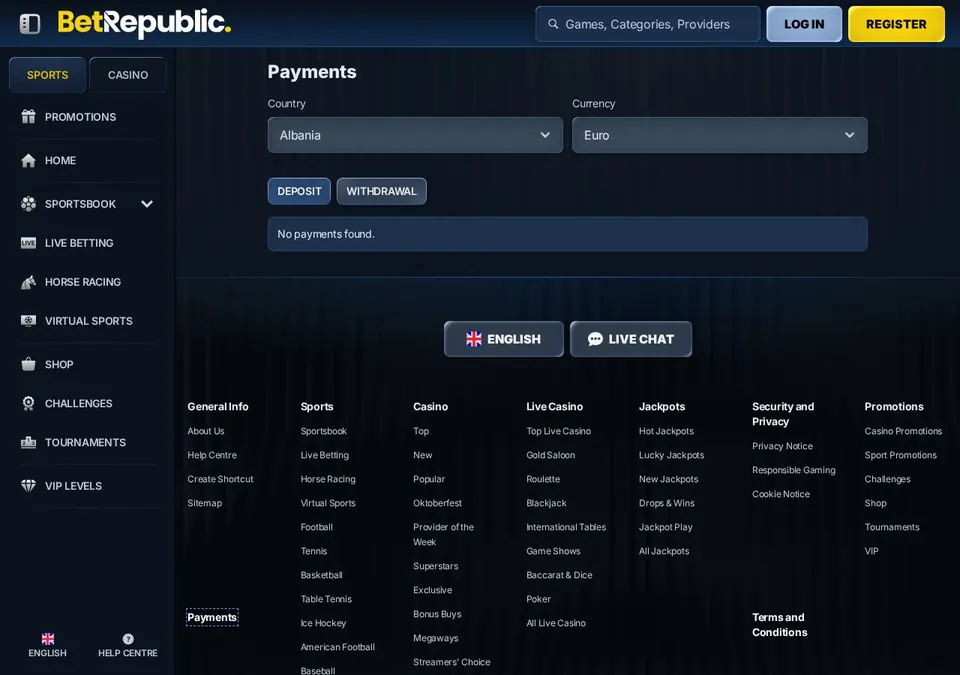Click the Payments footer link
The image size is (960, 675).
[212, 617]
